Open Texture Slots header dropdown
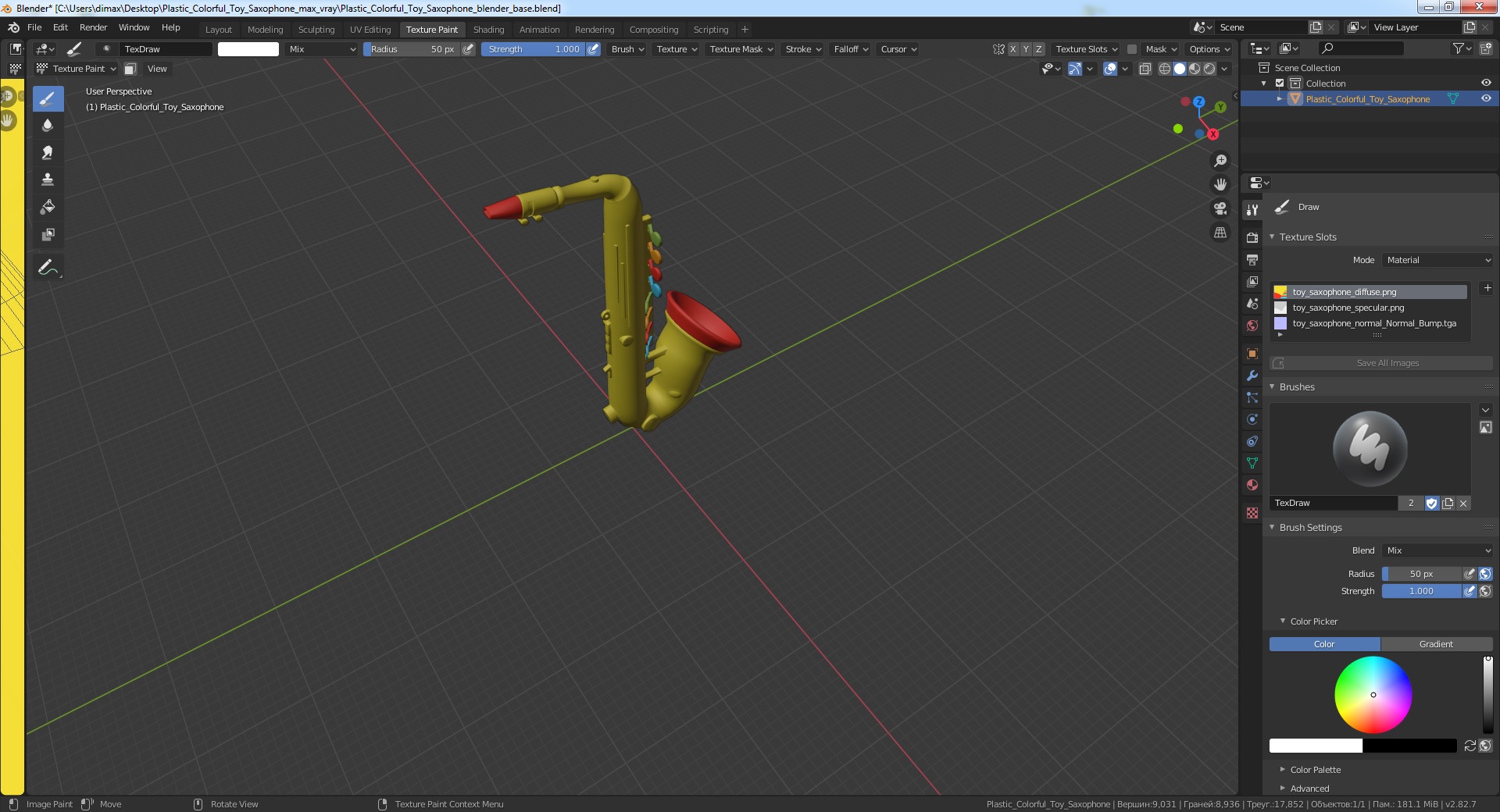The image size is (1500, 812). coord(1086,49)
